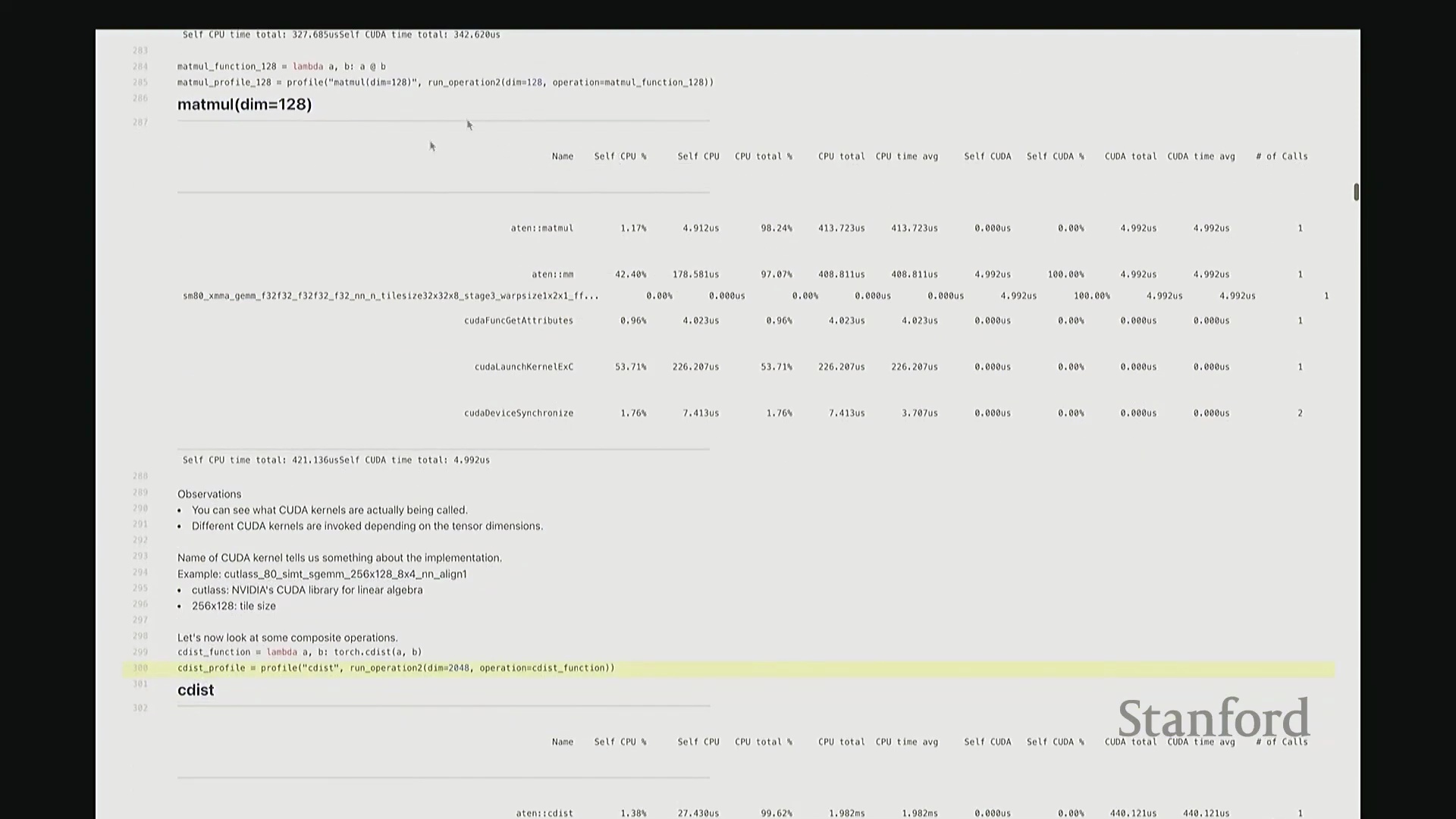Click the cudaDeviceSynchronize row name
1456x819 pixels.
[x=519, y=413]
